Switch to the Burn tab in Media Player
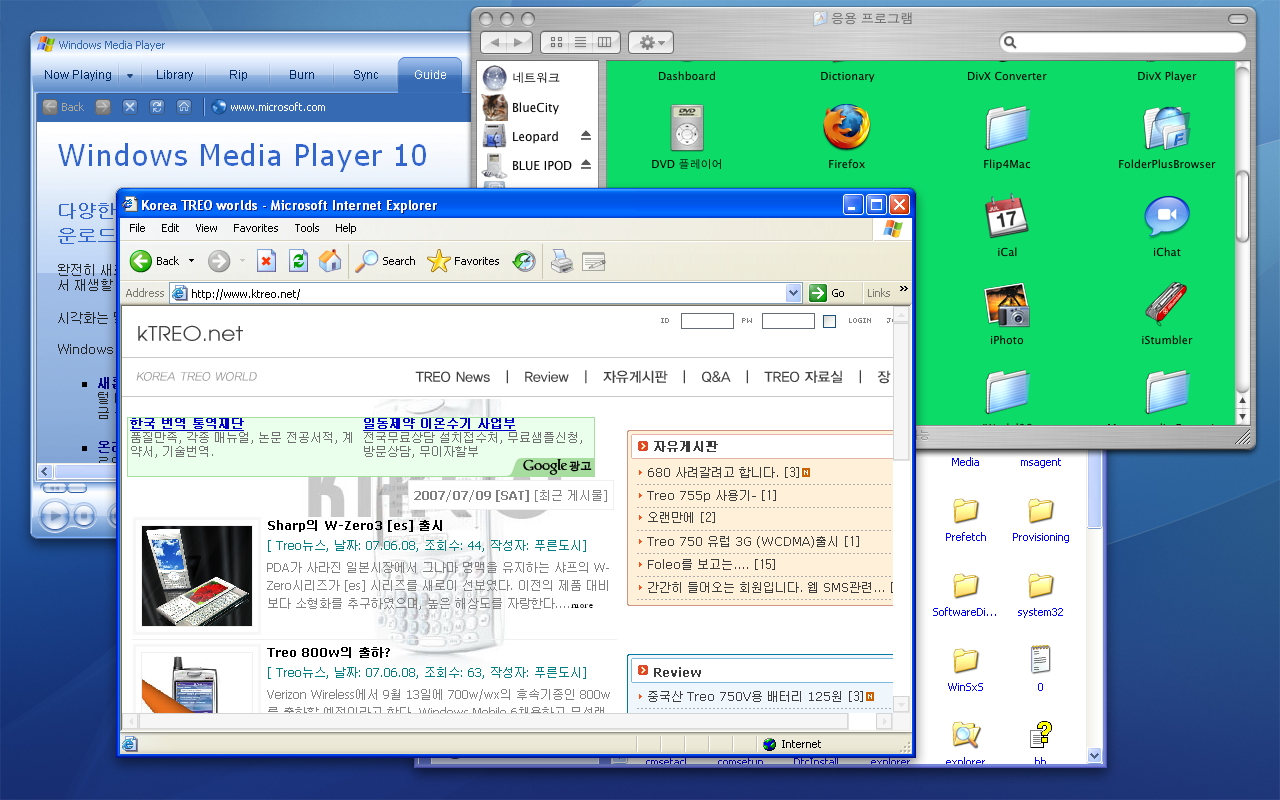The image size is (1280, 800). coord(302,75)
